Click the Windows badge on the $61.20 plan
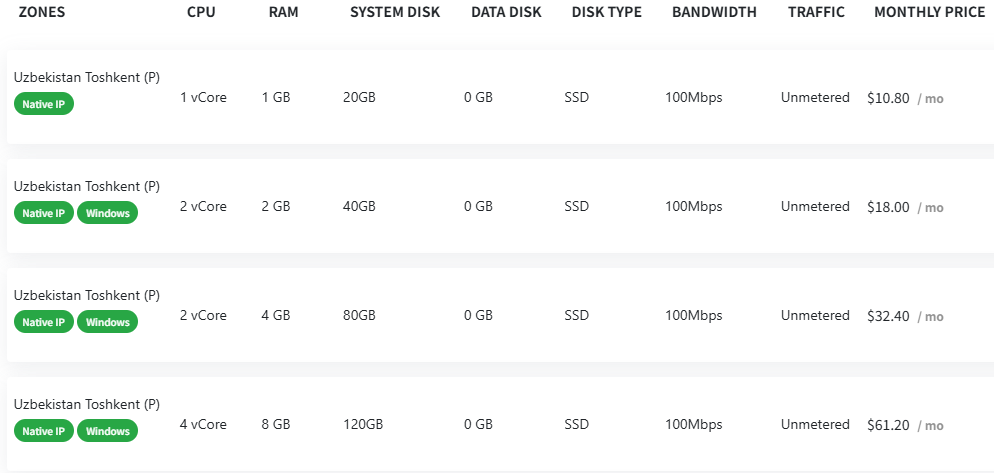Screen dimensions: 994x473 tap(107, 431)
